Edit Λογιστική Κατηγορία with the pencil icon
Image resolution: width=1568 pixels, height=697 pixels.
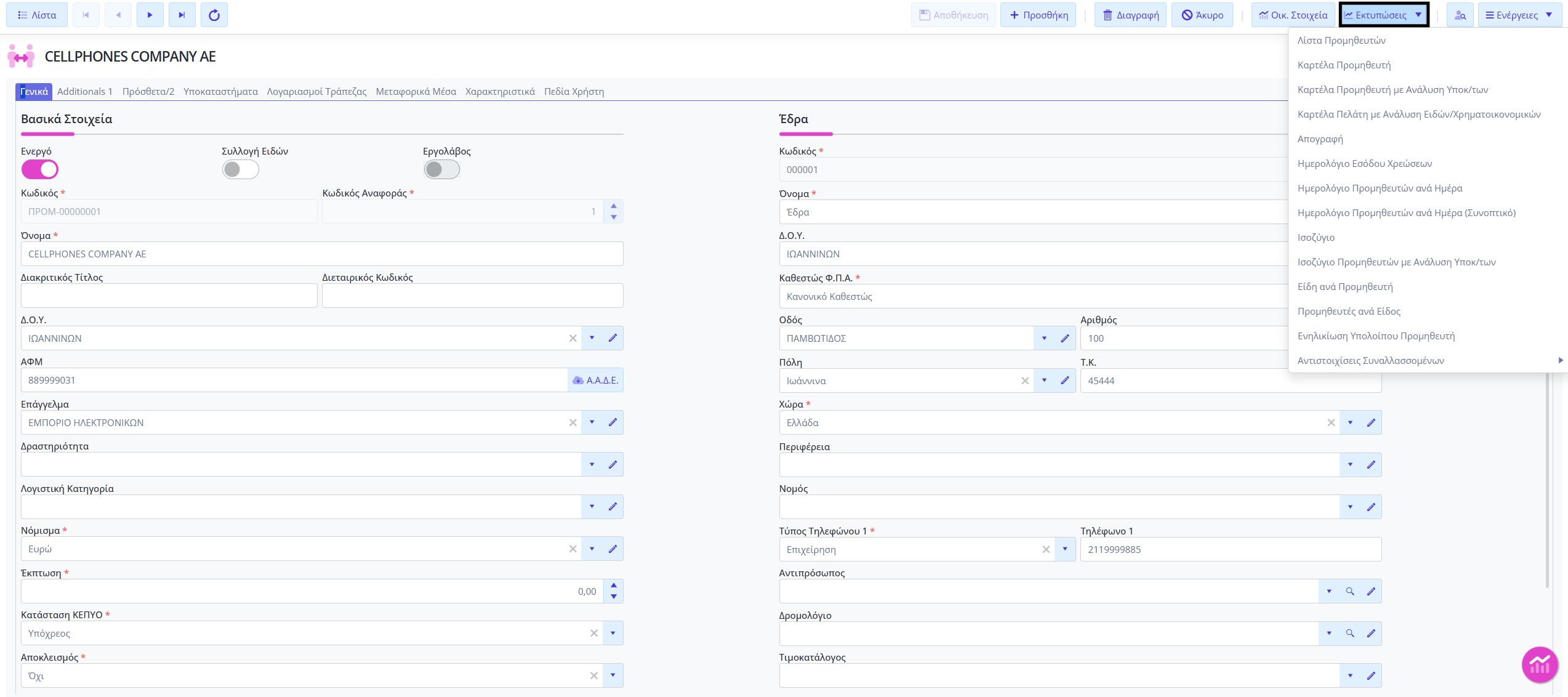[x=613, y=507]
